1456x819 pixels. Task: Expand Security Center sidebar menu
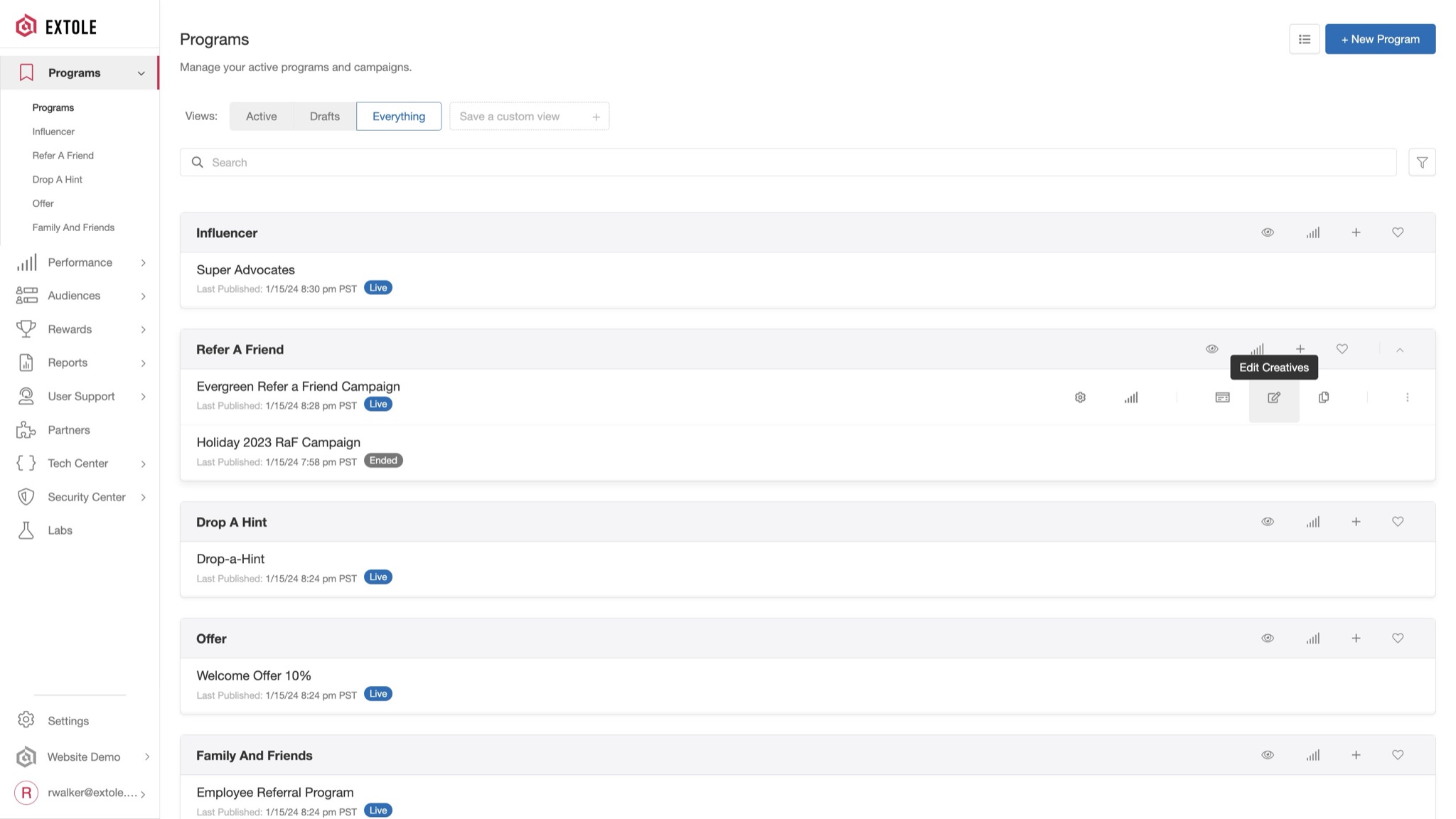[x=143, y=498]
